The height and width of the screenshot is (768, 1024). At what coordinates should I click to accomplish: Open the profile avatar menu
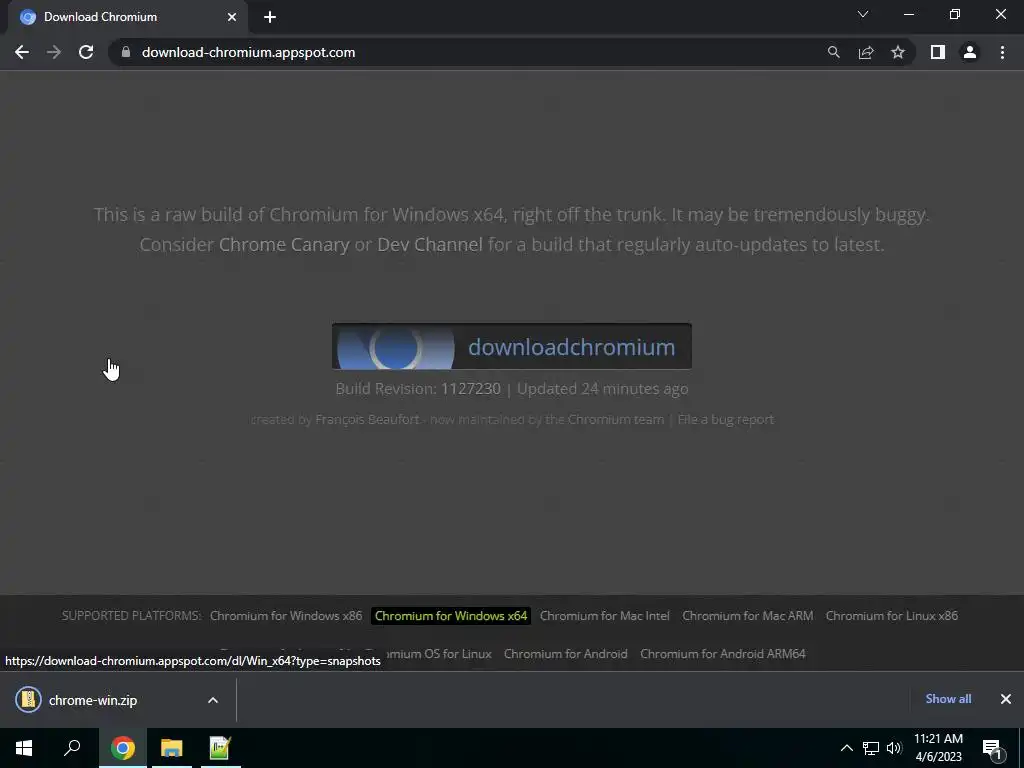point(970,52)
